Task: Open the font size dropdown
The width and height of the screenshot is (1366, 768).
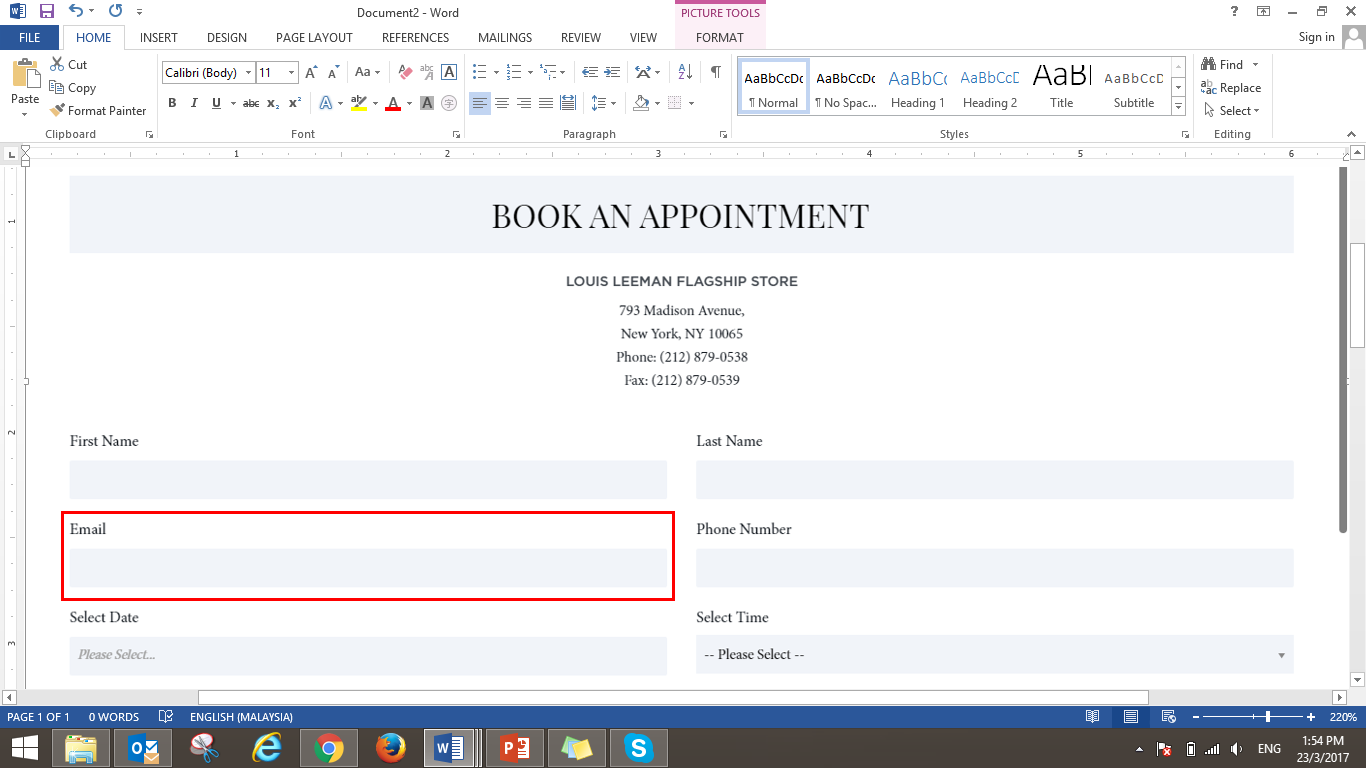Action: click(x=291, y=73)
